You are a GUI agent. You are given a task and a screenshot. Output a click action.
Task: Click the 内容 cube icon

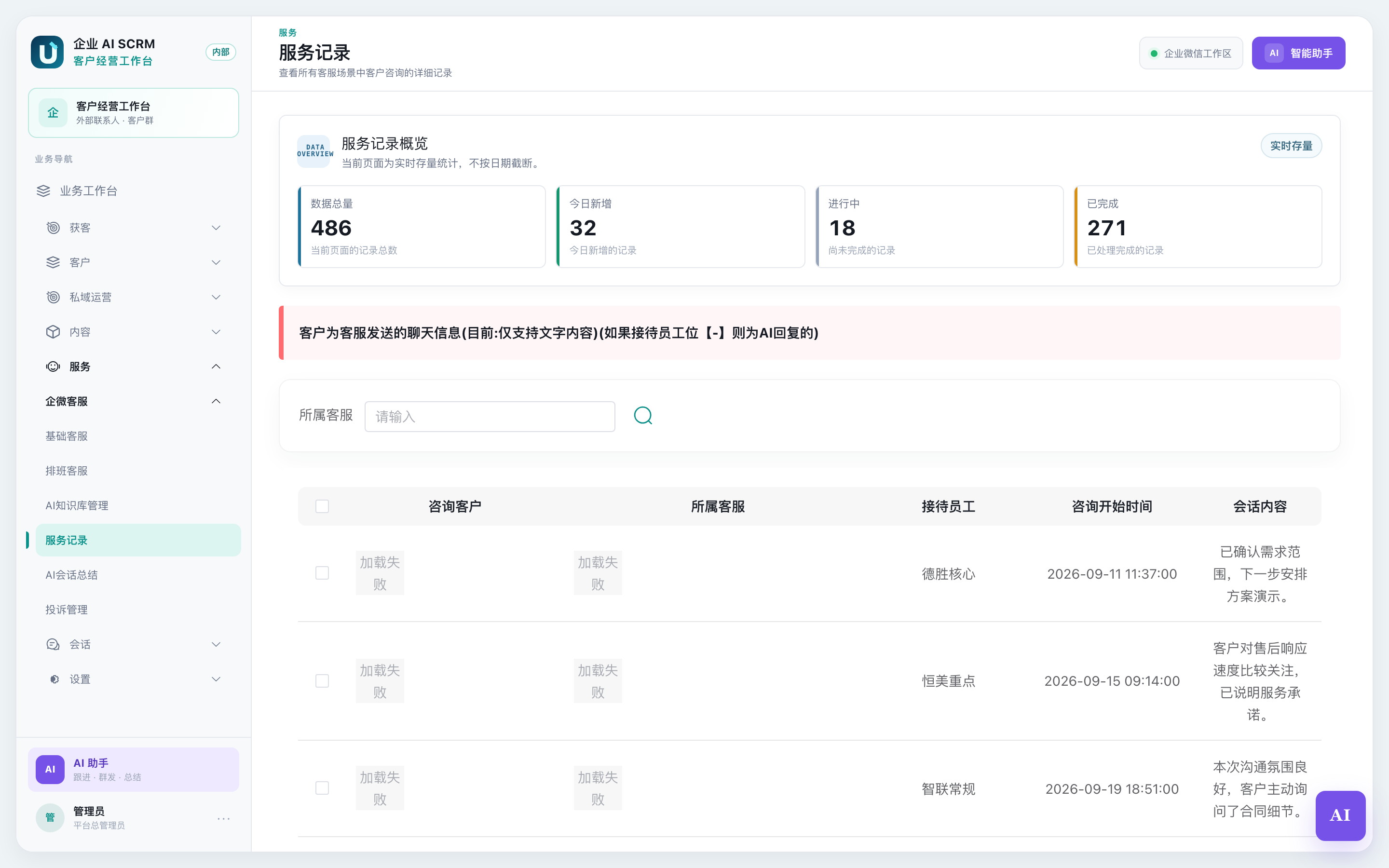pos(53,332)
